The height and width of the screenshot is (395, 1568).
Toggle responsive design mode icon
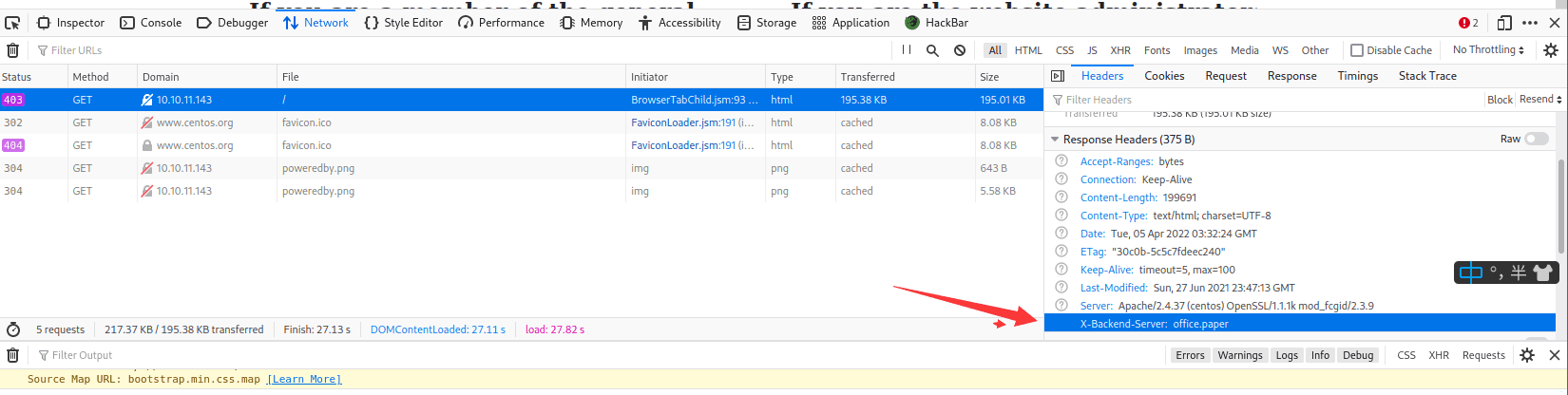[x=1503, y=23]
